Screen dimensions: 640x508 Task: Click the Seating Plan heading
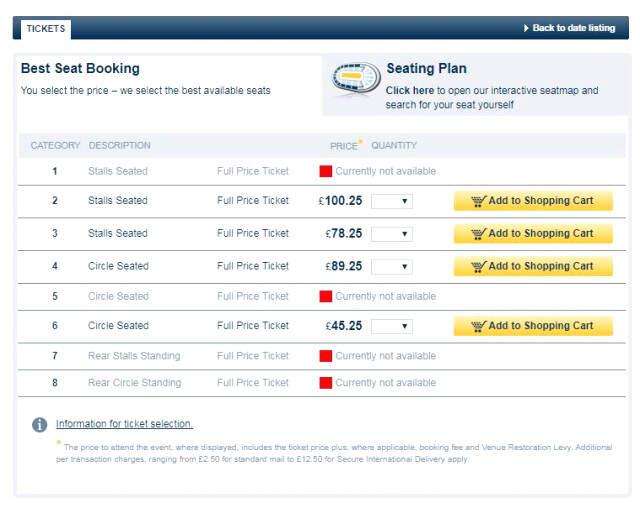[427, 68]
